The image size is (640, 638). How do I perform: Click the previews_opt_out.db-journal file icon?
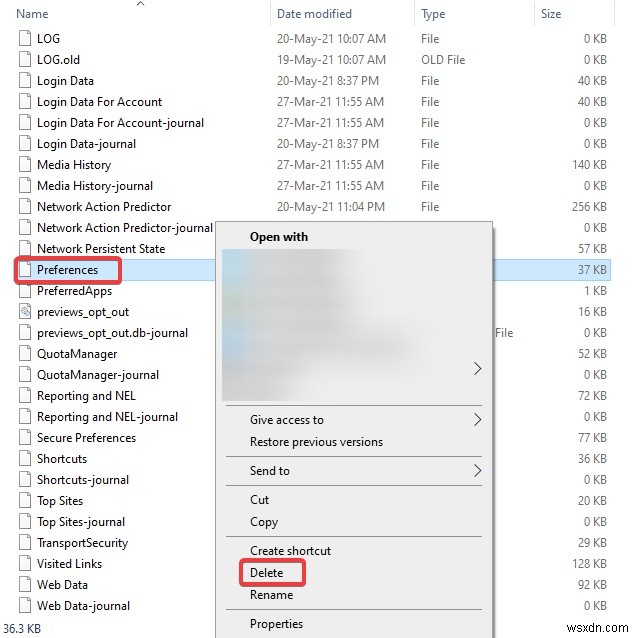[25, 333]
